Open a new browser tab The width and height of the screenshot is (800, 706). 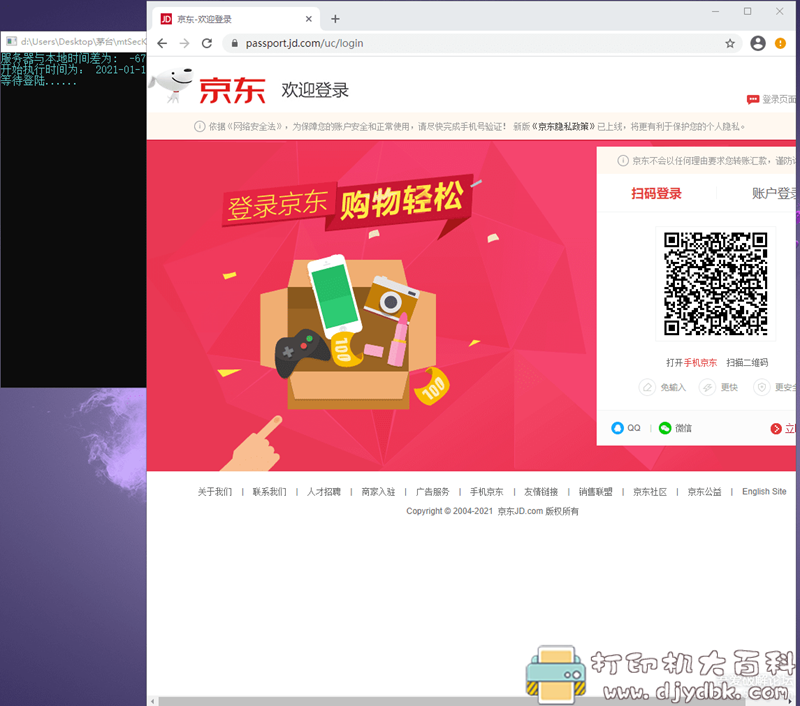point(335,19)
